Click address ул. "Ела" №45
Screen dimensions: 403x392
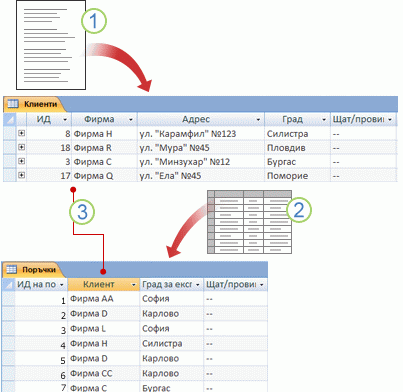pyautogui.click(x=201, y=176)
